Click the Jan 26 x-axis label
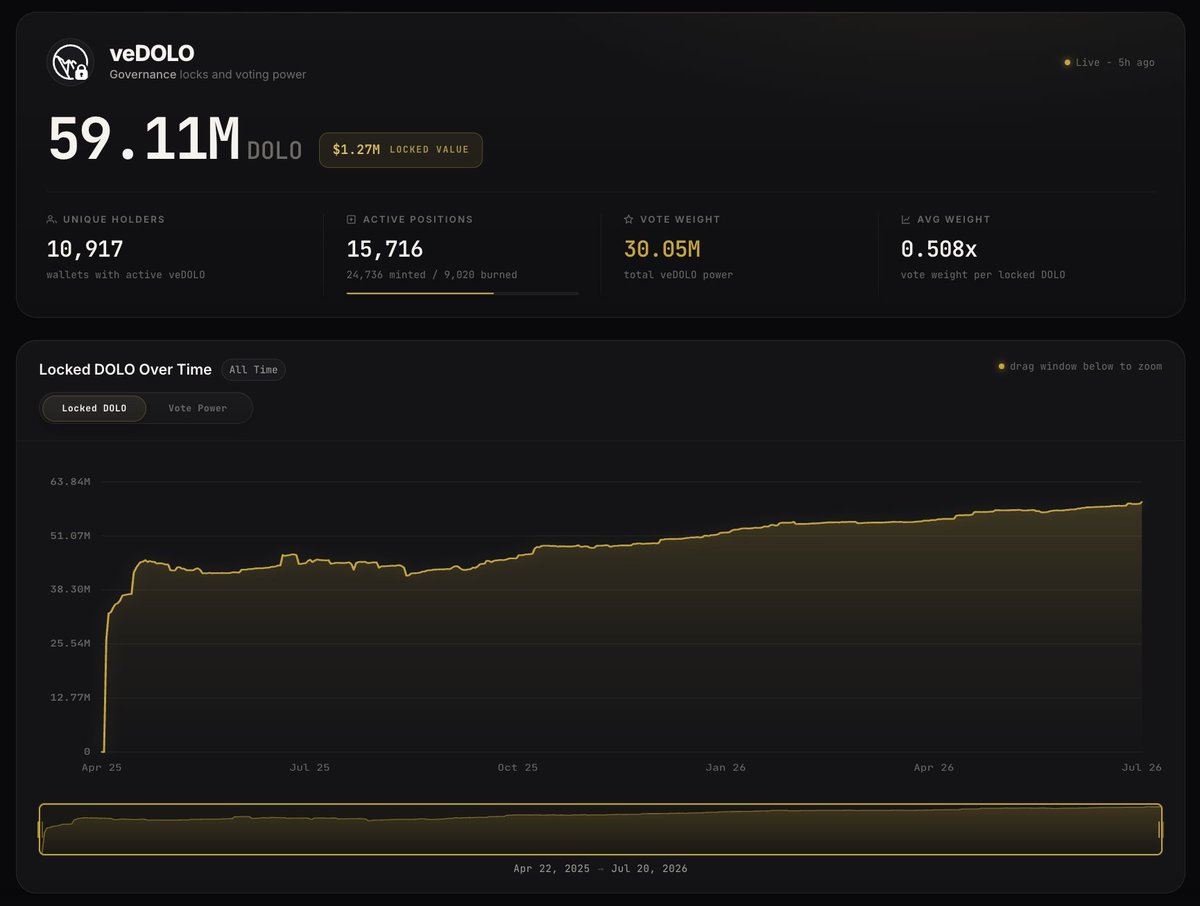 point(726,768)
